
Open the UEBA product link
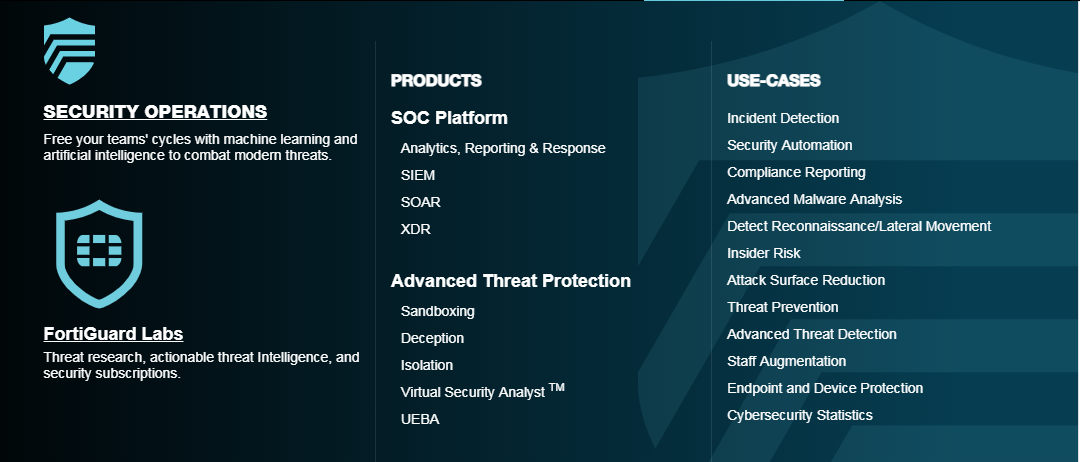coord(419,419)
